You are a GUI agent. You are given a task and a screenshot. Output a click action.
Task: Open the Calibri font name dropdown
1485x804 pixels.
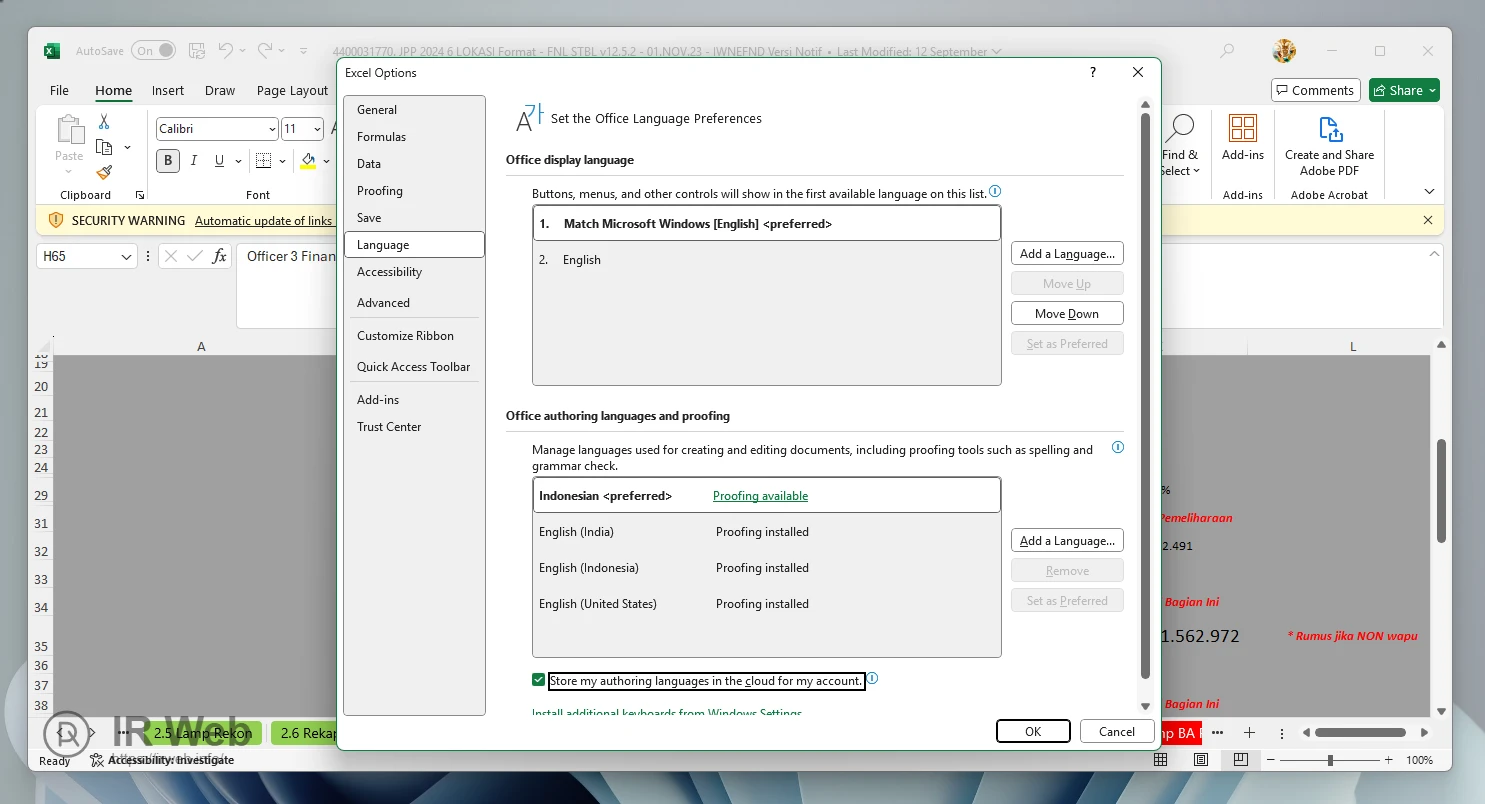tap(272, 129)
